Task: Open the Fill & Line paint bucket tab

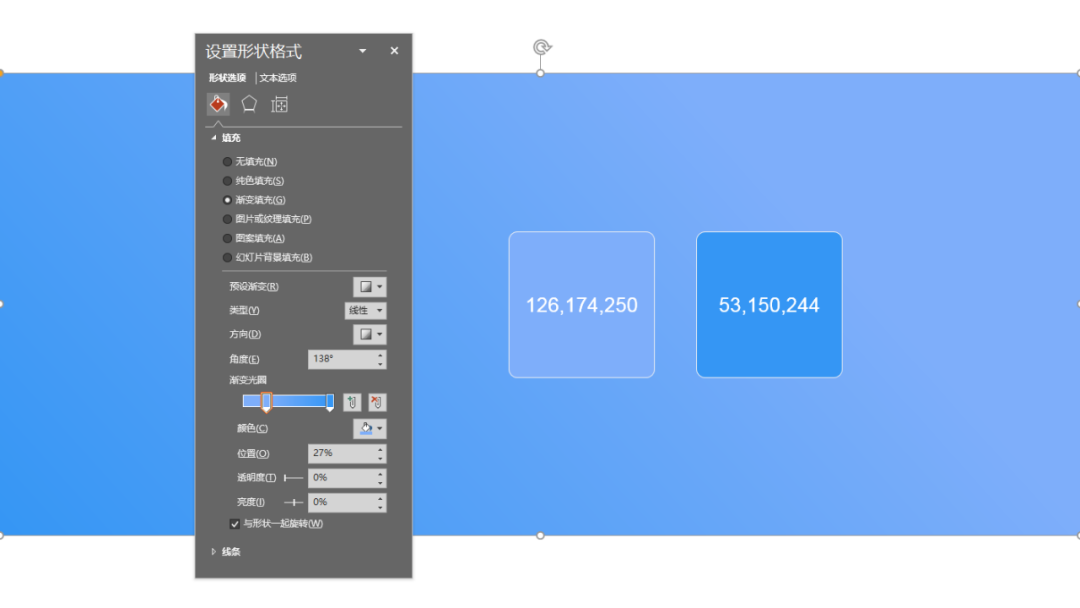Action: (218, 104)
